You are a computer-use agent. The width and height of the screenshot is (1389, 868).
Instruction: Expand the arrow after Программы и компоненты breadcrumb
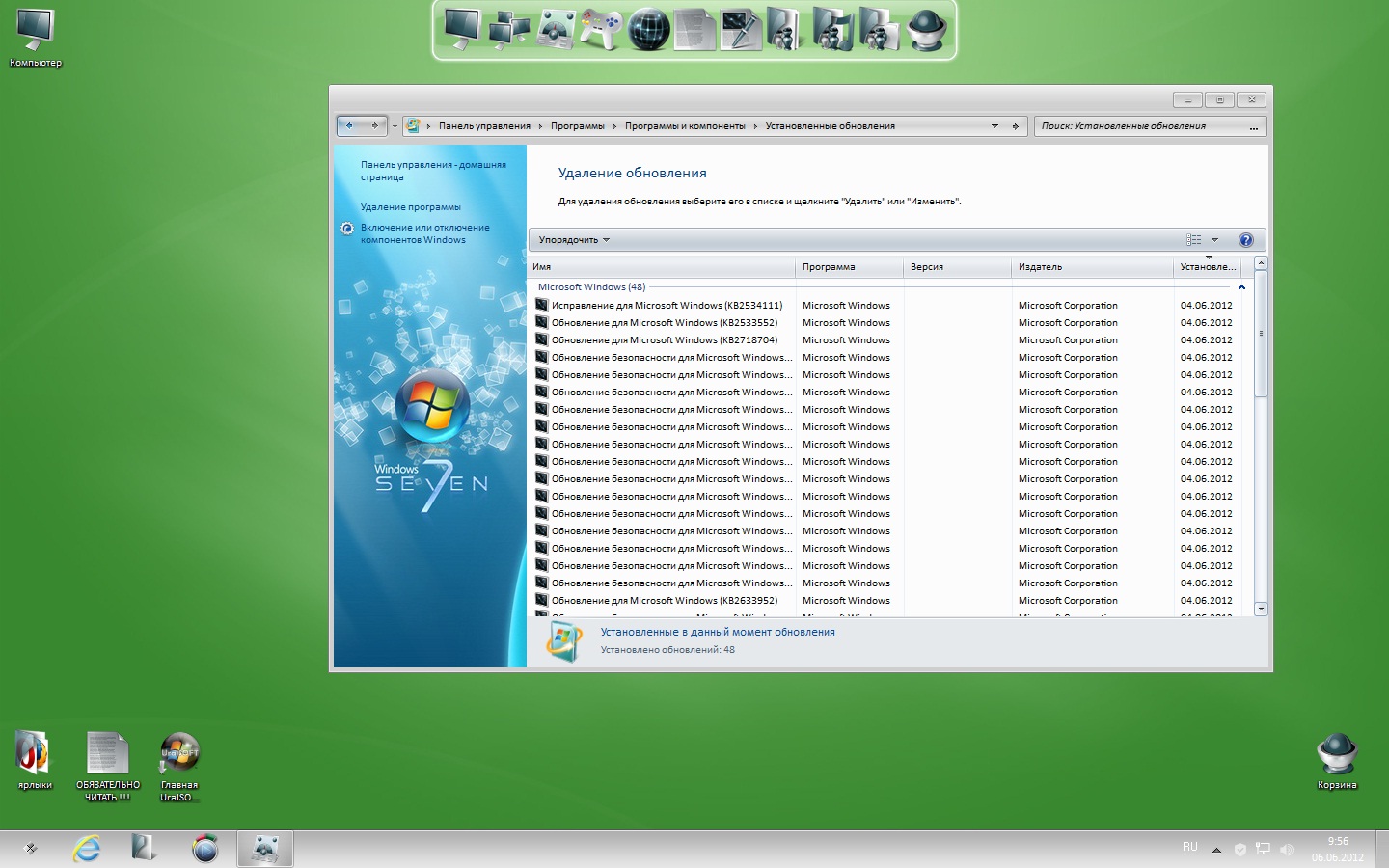[755, 126]
